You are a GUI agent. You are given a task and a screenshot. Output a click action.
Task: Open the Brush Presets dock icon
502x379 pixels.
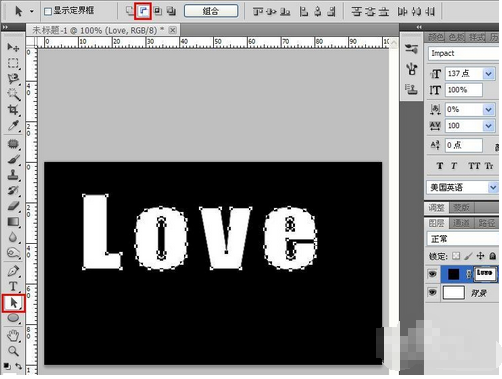412,49
